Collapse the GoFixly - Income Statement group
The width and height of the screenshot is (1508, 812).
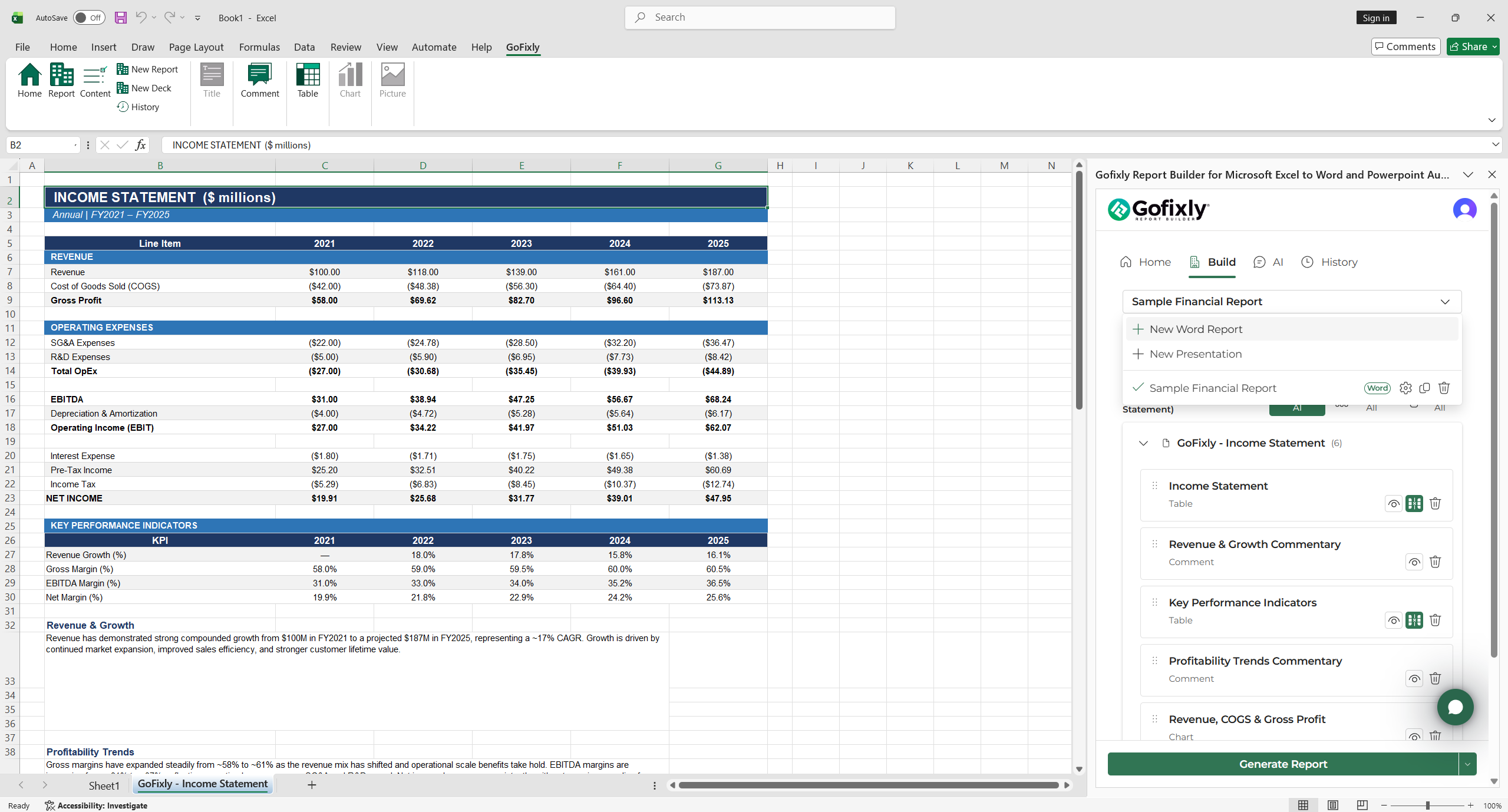tap(1143, 443)
